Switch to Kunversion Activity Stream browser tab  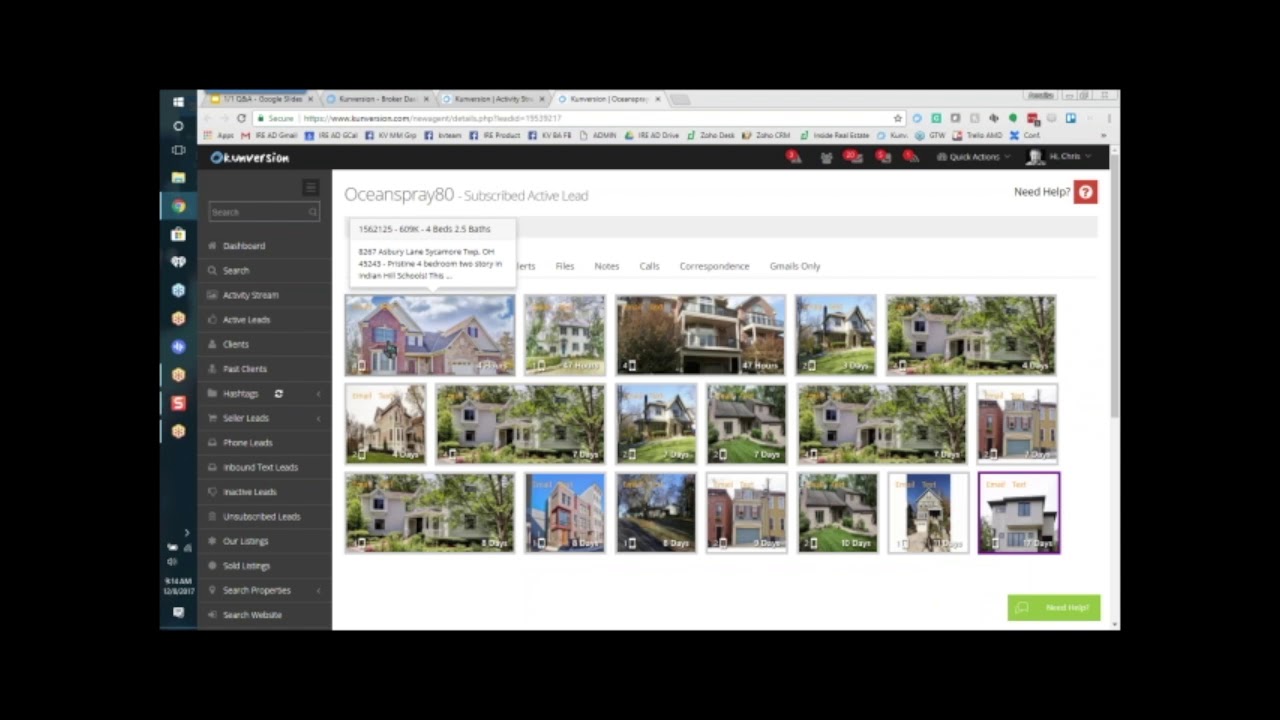point(493,99)
